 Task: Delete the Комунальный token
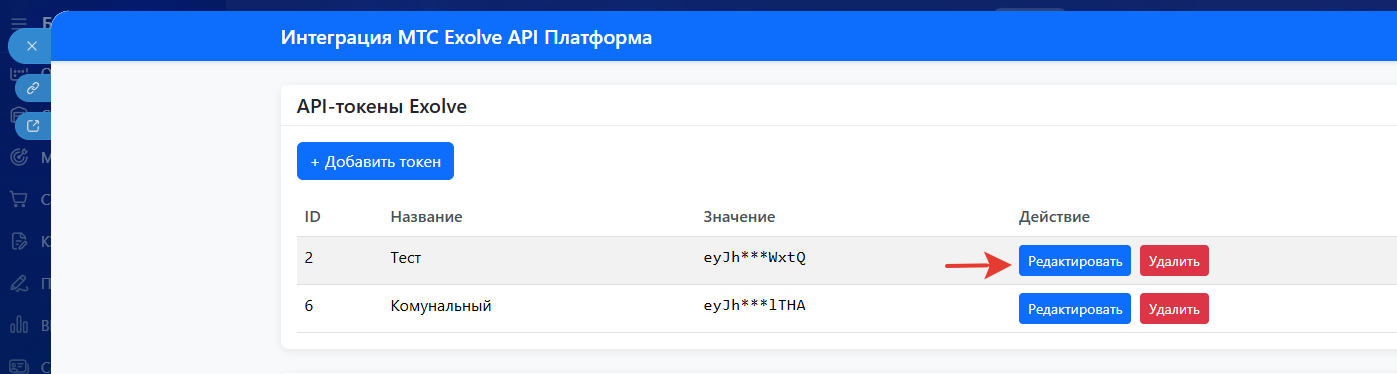pos(1174,308)
